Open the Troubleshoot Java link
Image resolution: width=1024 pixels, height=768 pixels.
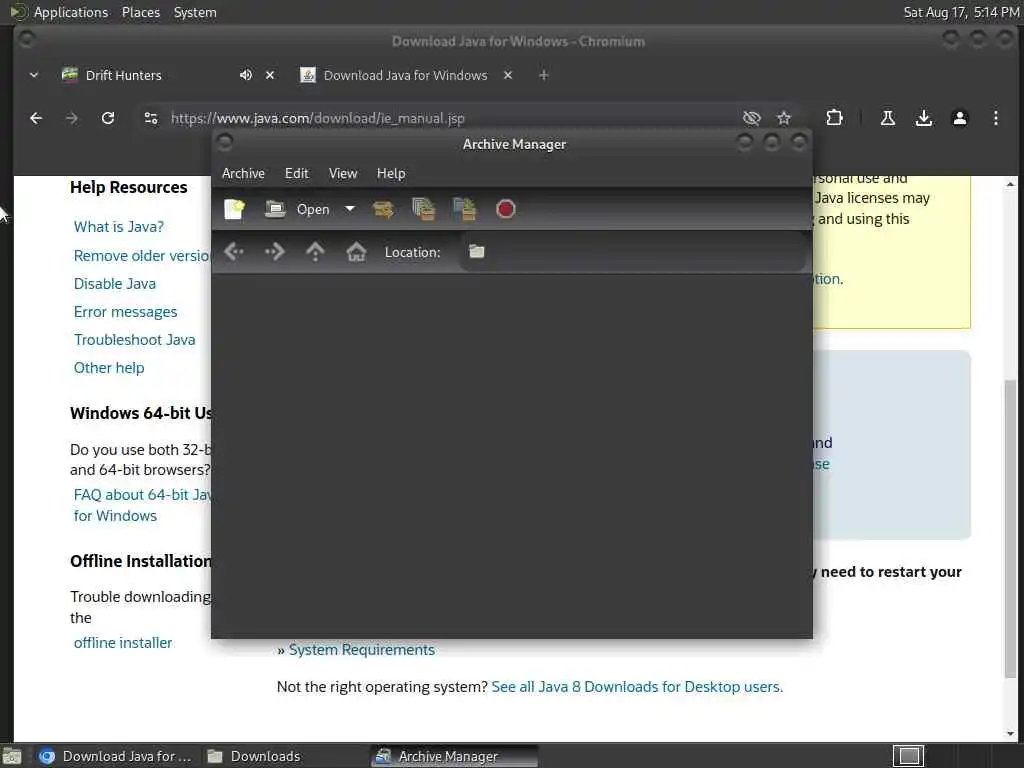click(x=135, y=340)
